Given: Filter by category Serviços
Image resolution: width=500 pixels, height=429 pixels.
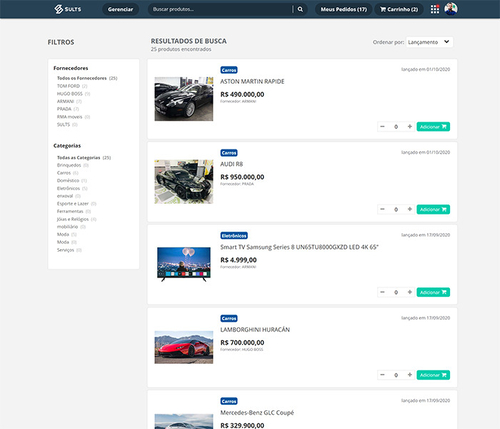Looking at the screenshot, I should click(69, 250).
